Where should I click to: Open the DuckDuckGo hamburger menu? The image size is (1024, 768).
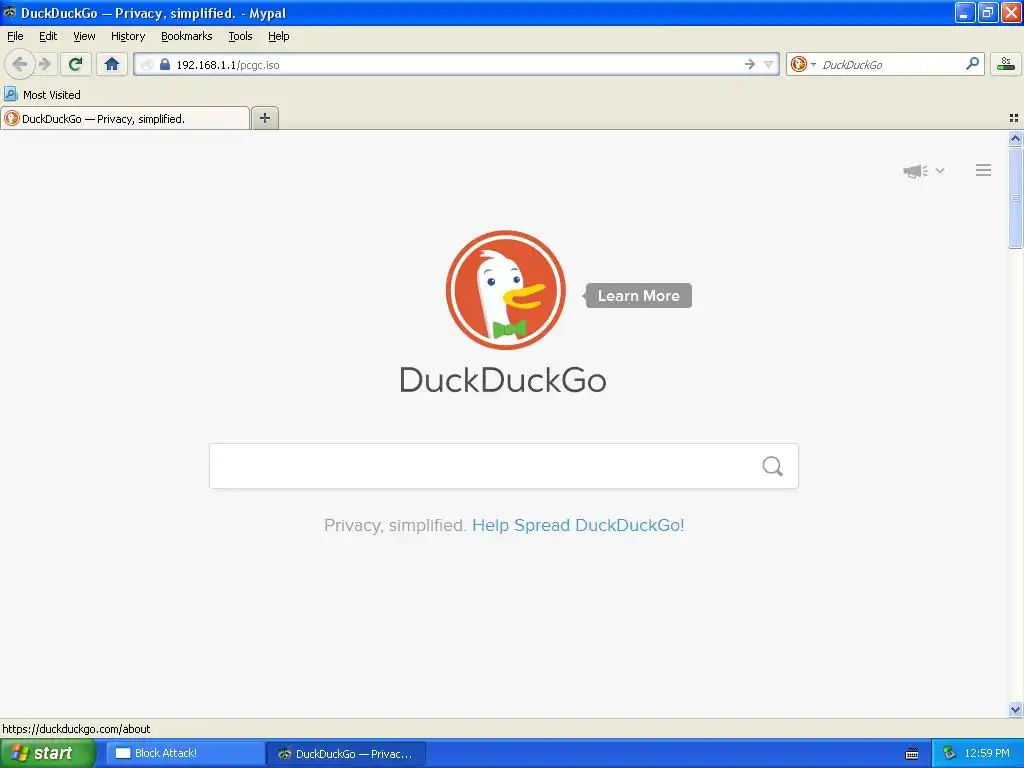[984, 170]
